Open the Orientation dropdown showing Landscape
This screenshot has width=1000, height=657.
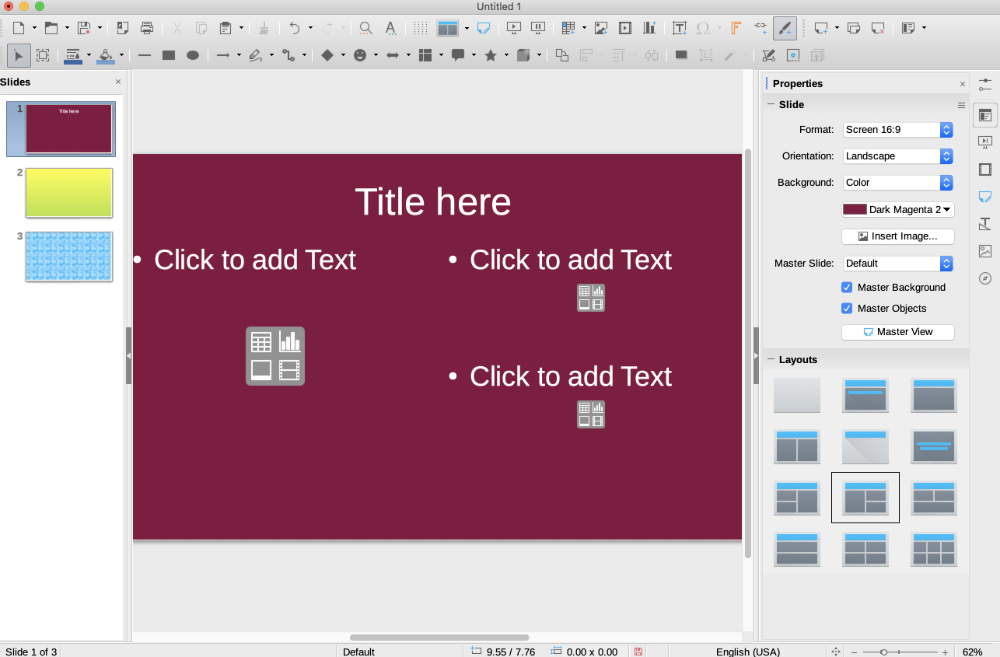[897, 156]
